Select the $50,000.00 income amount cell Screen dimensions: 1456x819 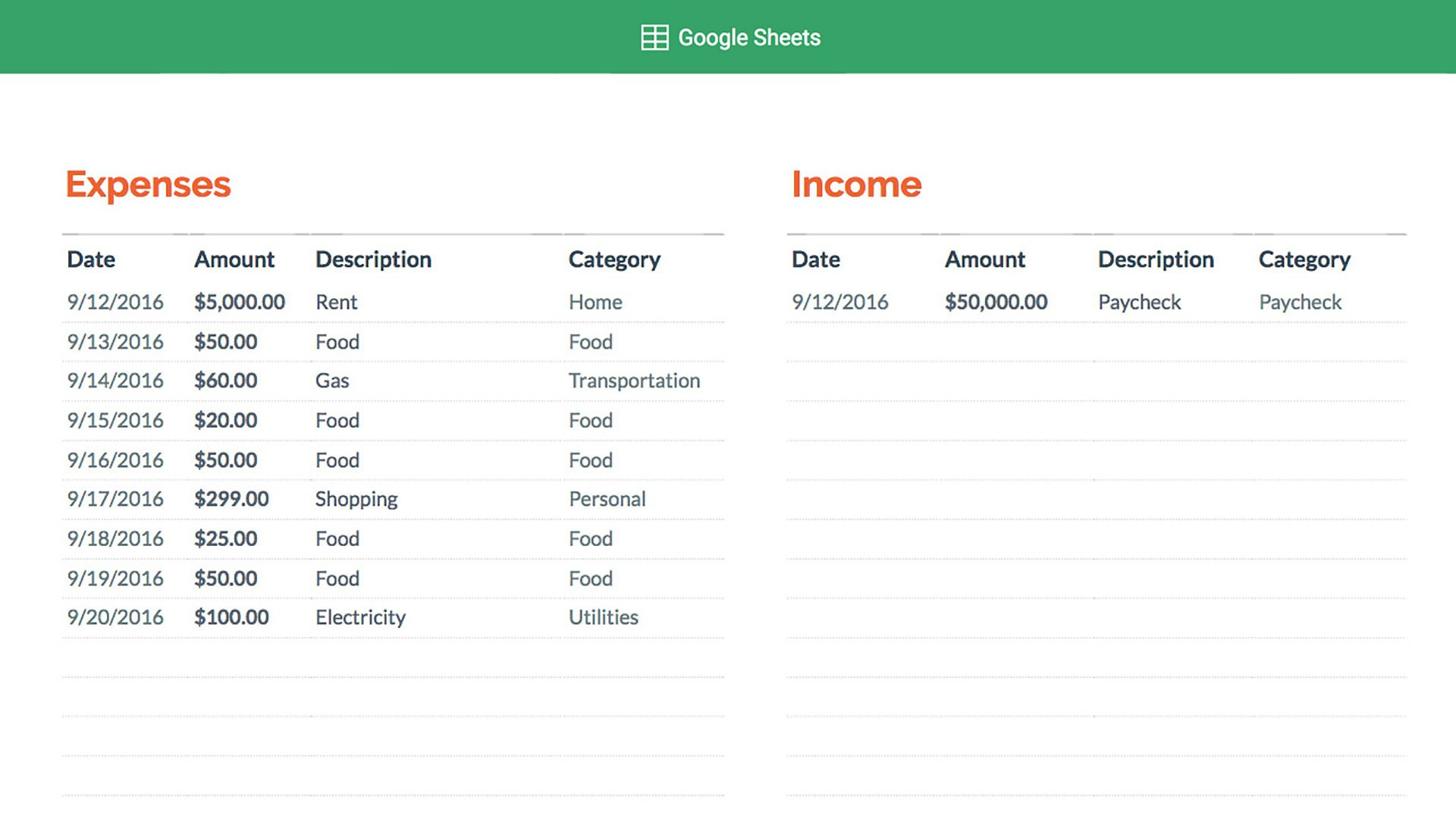point(996,302)
